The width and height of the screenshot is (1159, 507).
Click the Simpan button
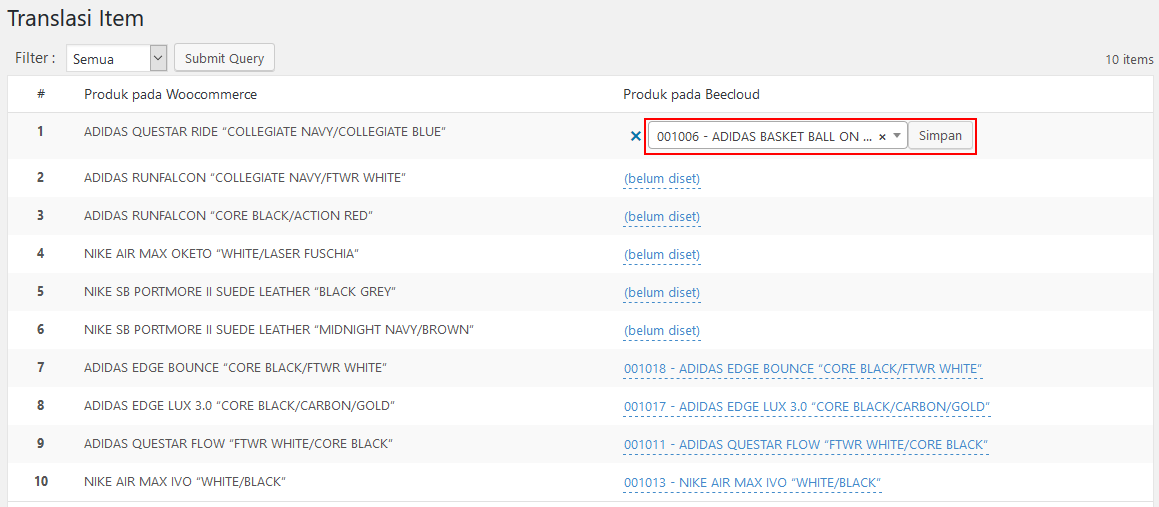point(940,136)
